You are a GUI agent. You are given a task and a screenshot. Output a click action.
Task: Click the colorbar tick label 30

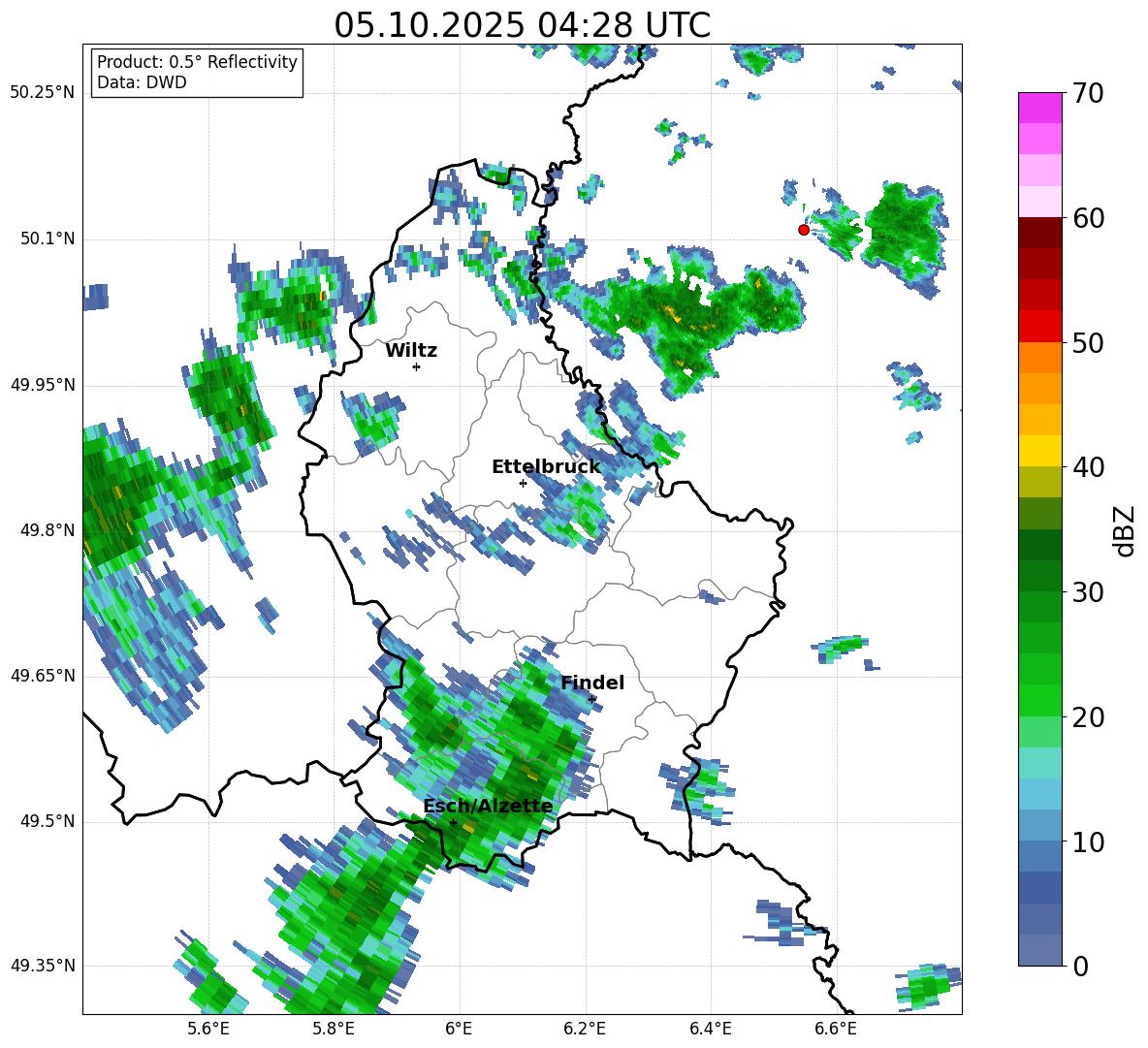(1088, 592)
